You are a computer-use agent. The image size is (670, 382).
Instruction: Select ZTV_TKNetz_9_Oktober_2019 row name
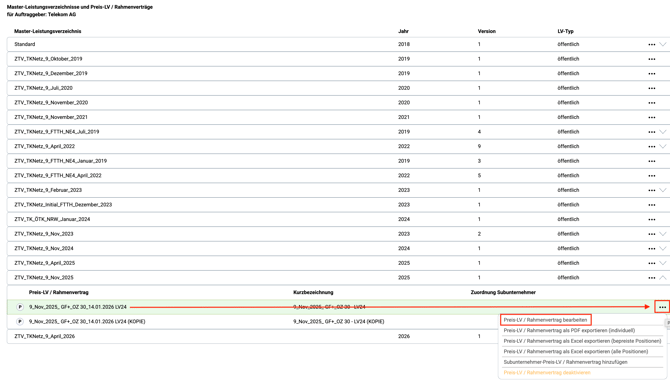(48, 59)
